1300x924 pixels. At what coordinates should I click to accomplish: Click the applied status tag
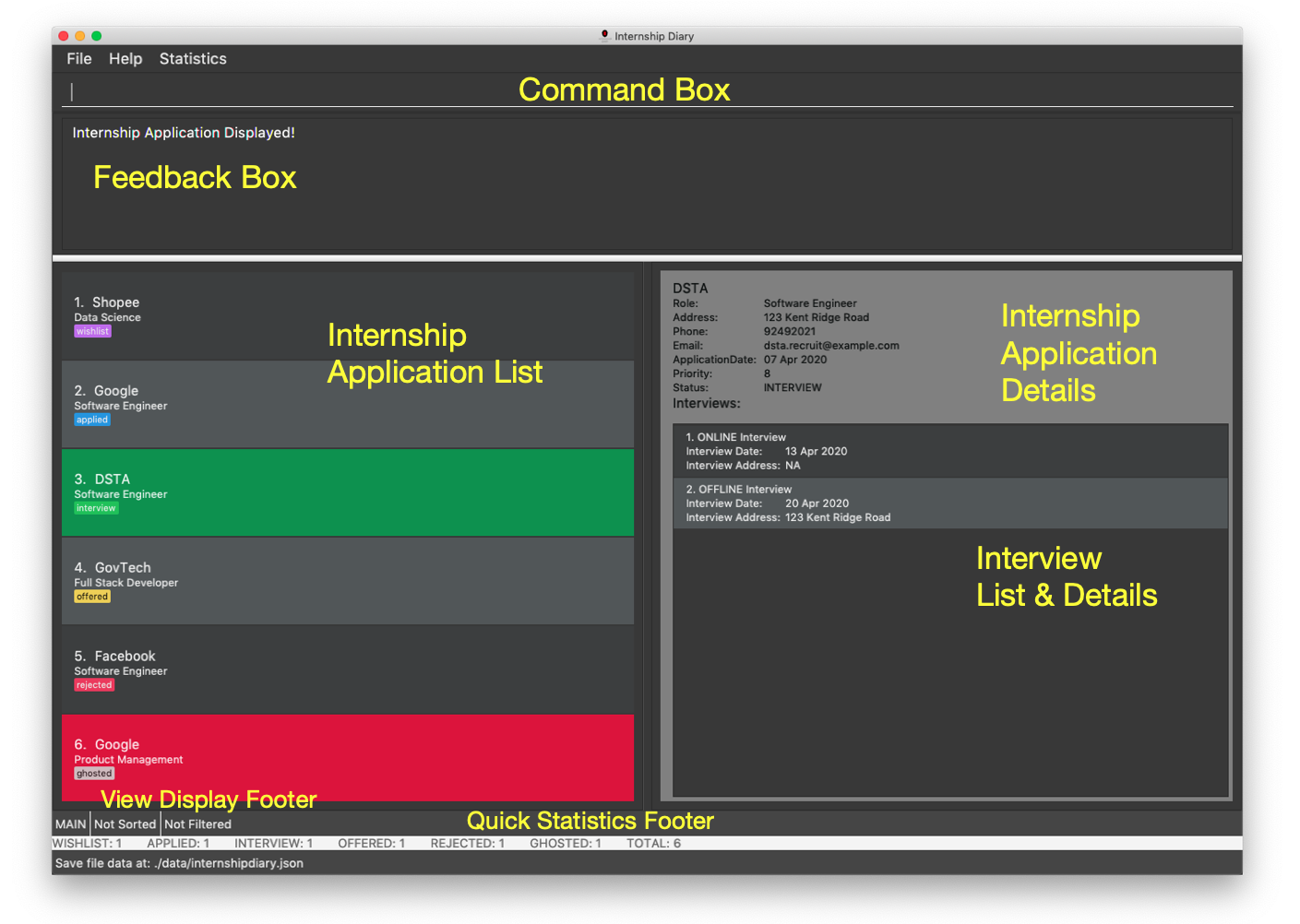[x=92, y=420]
